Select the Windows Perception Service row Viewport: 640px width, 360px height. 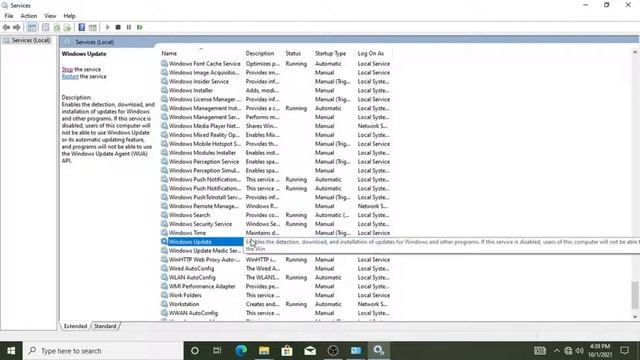(276, 162)
